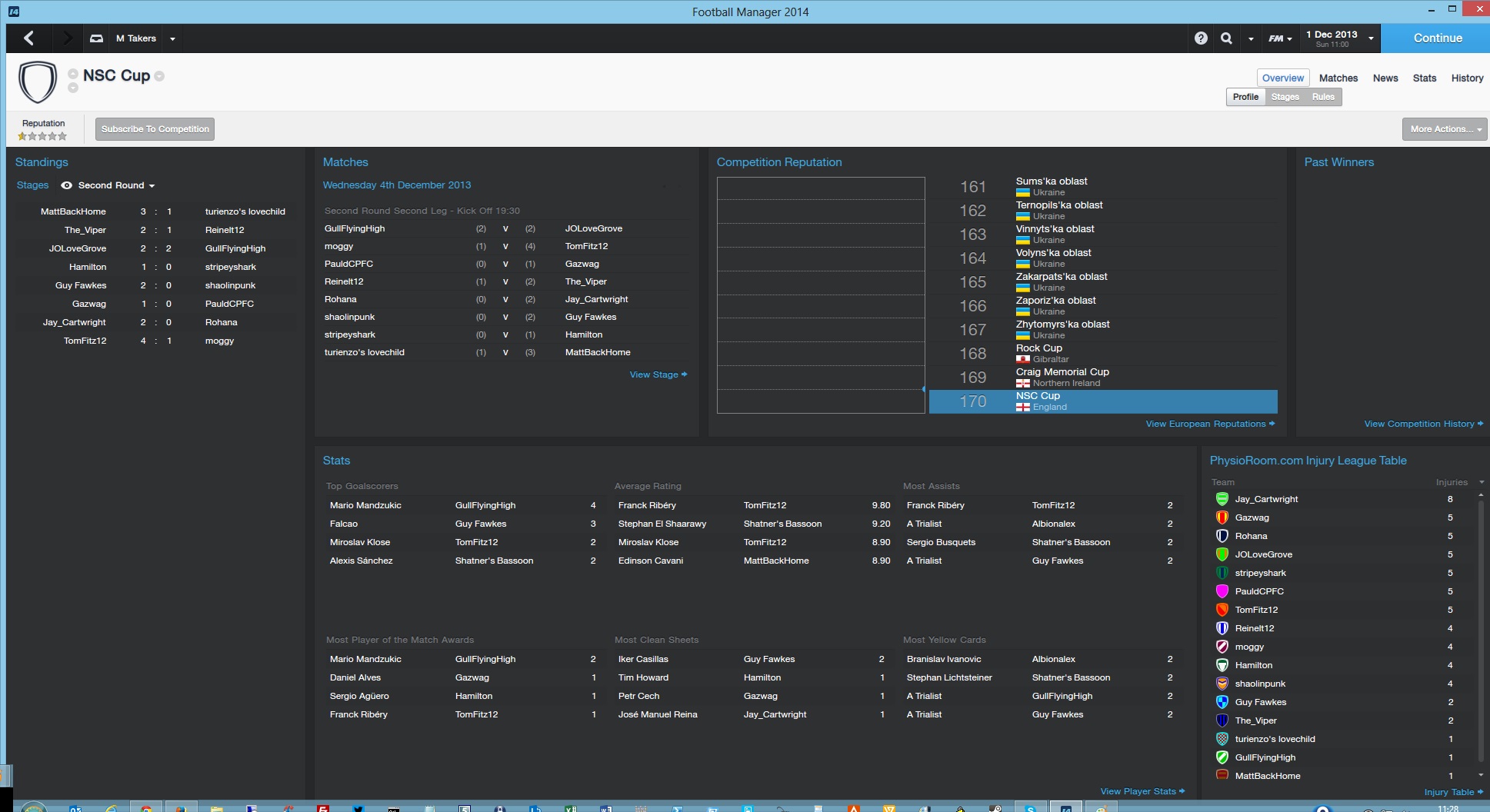
Task: Click the NSC Cup shield logo
Action: [38, 82]
